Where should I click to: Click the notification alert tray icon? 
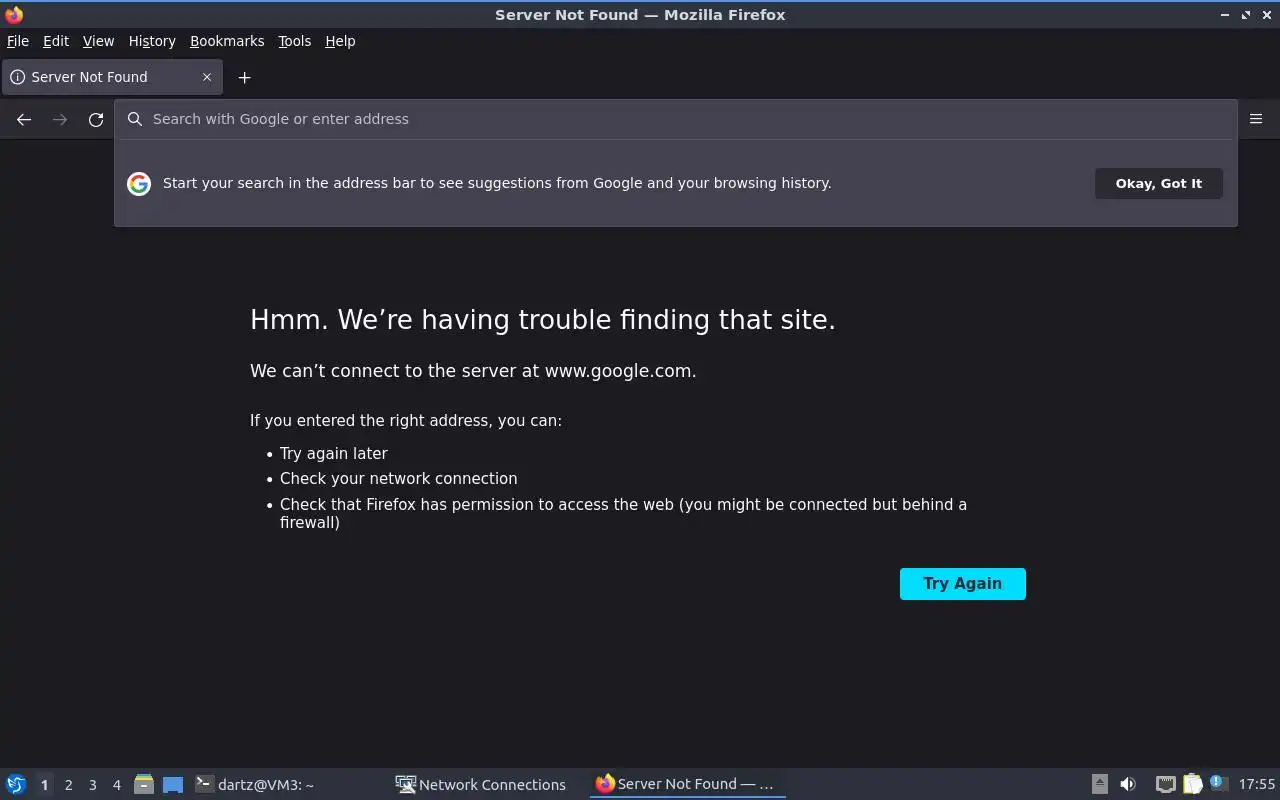click(x=1218, y=783)
